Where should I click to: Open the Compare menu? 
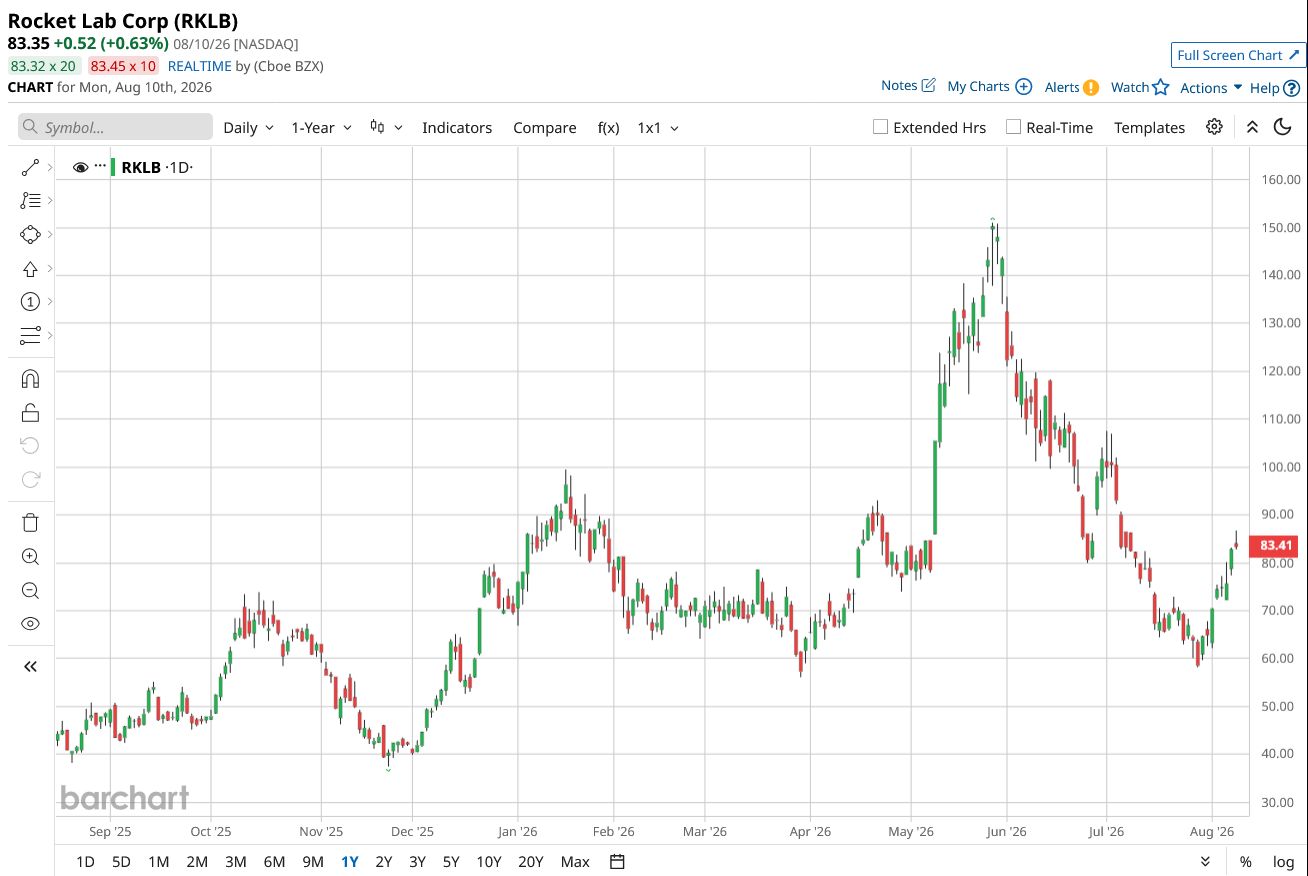(545, 127)
